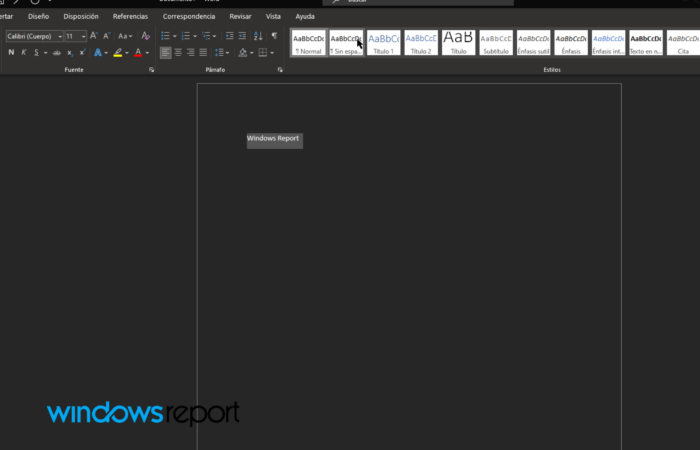Open the font size dropdown arrow
Image resolution: width=700 pixels, height=450 pixels.
click(x=83, y=37)
